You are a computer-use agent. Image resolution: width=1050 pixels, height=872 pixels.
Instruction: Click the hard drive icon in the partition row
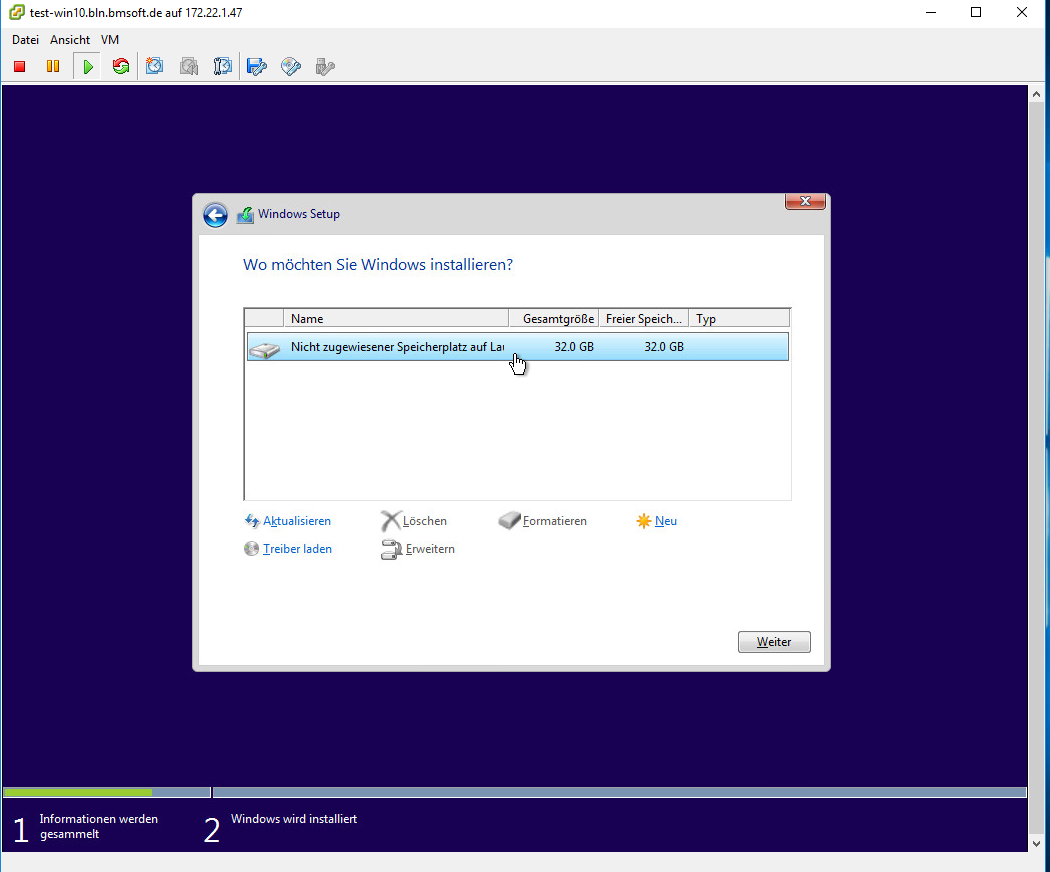click(265, 349)
